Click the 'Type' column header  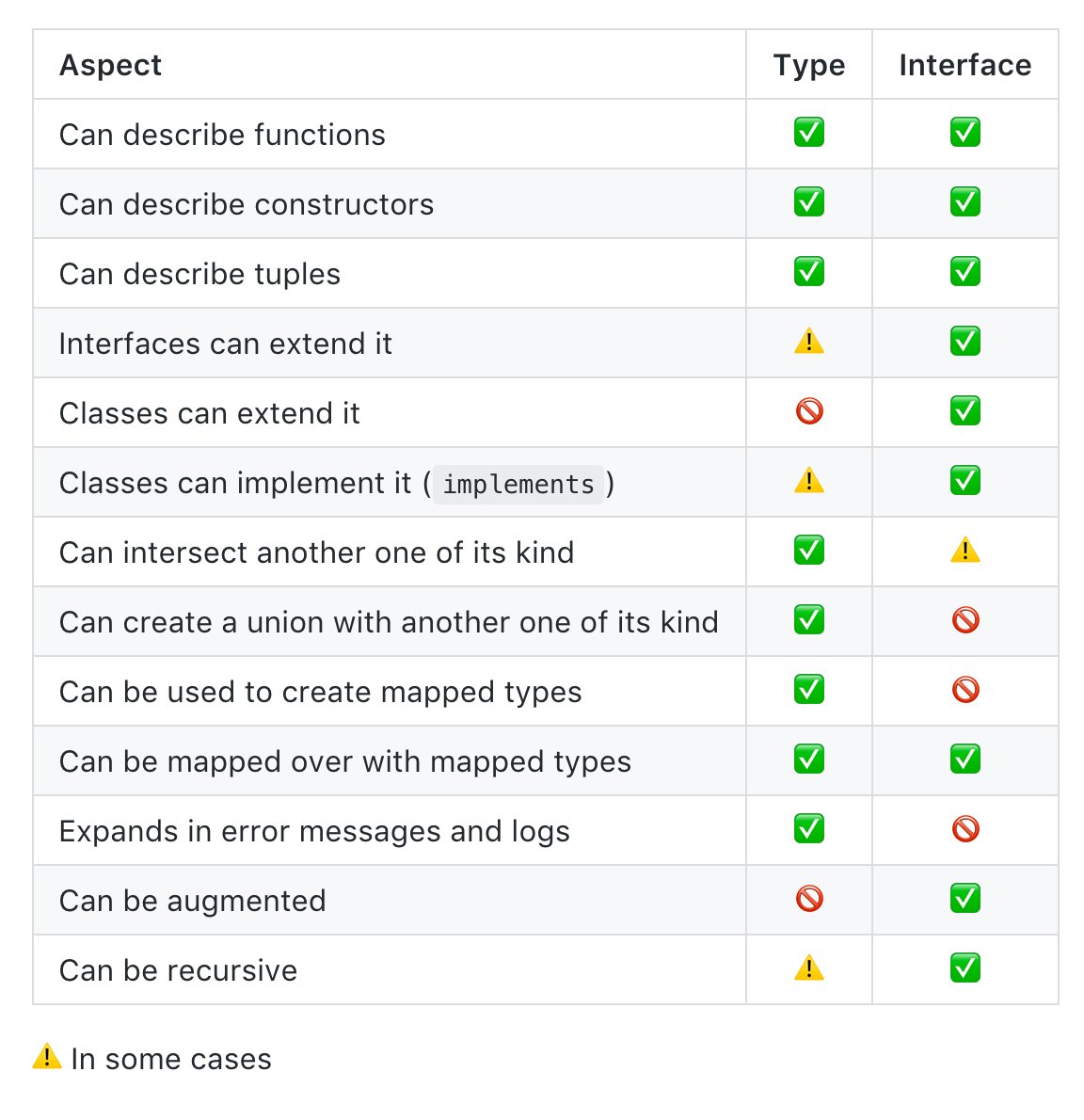[x=809, y=65]
